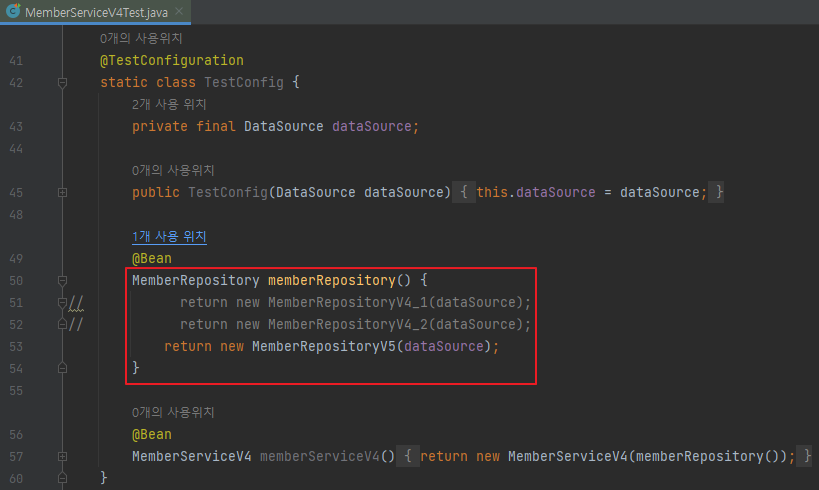Expand the folded memberServiceV4 method at line 57
This screenshot has height=490, width=819.
click(62, 457)
